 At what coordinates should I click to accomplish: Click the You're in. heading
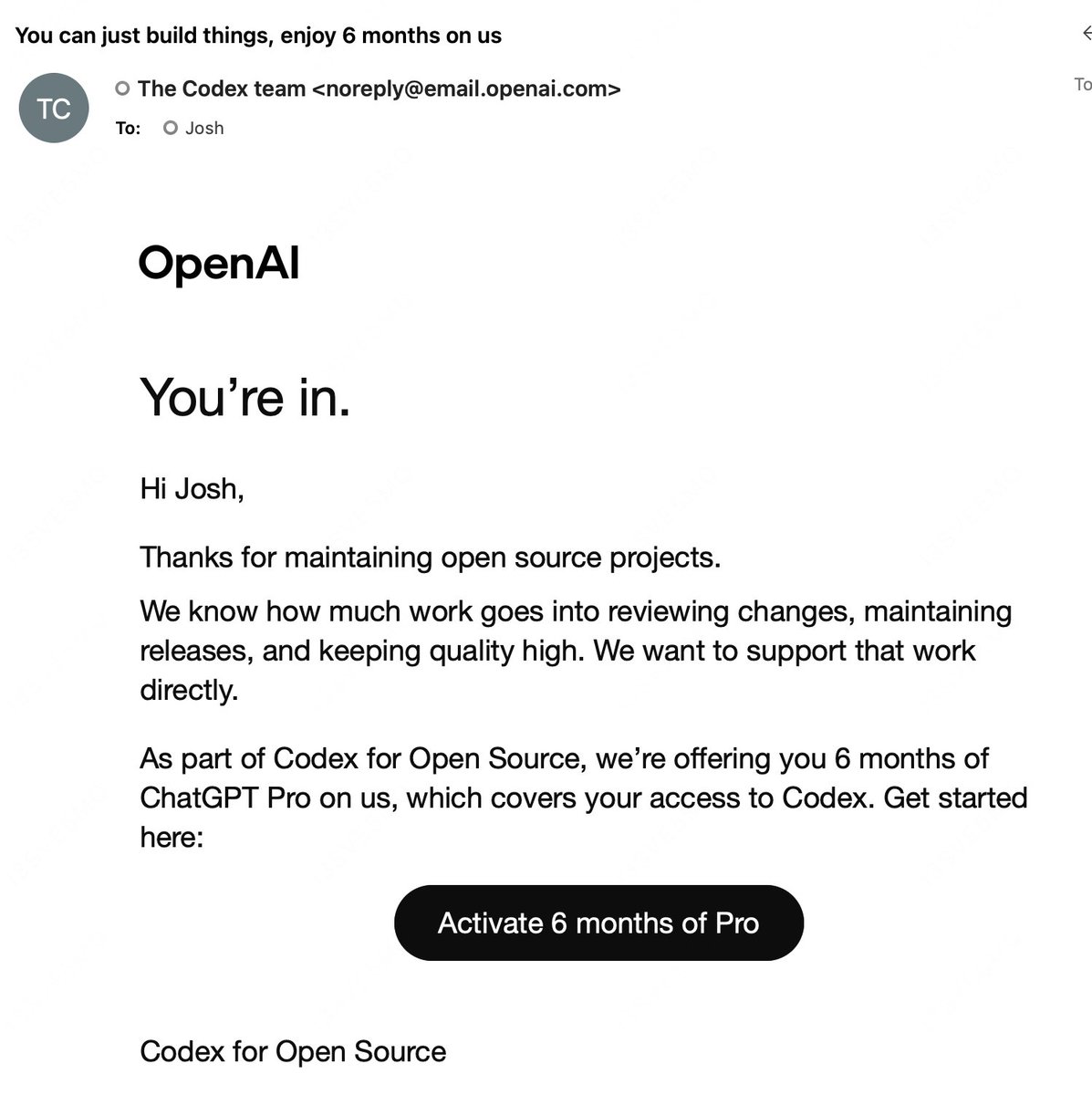tap(245, 398)
